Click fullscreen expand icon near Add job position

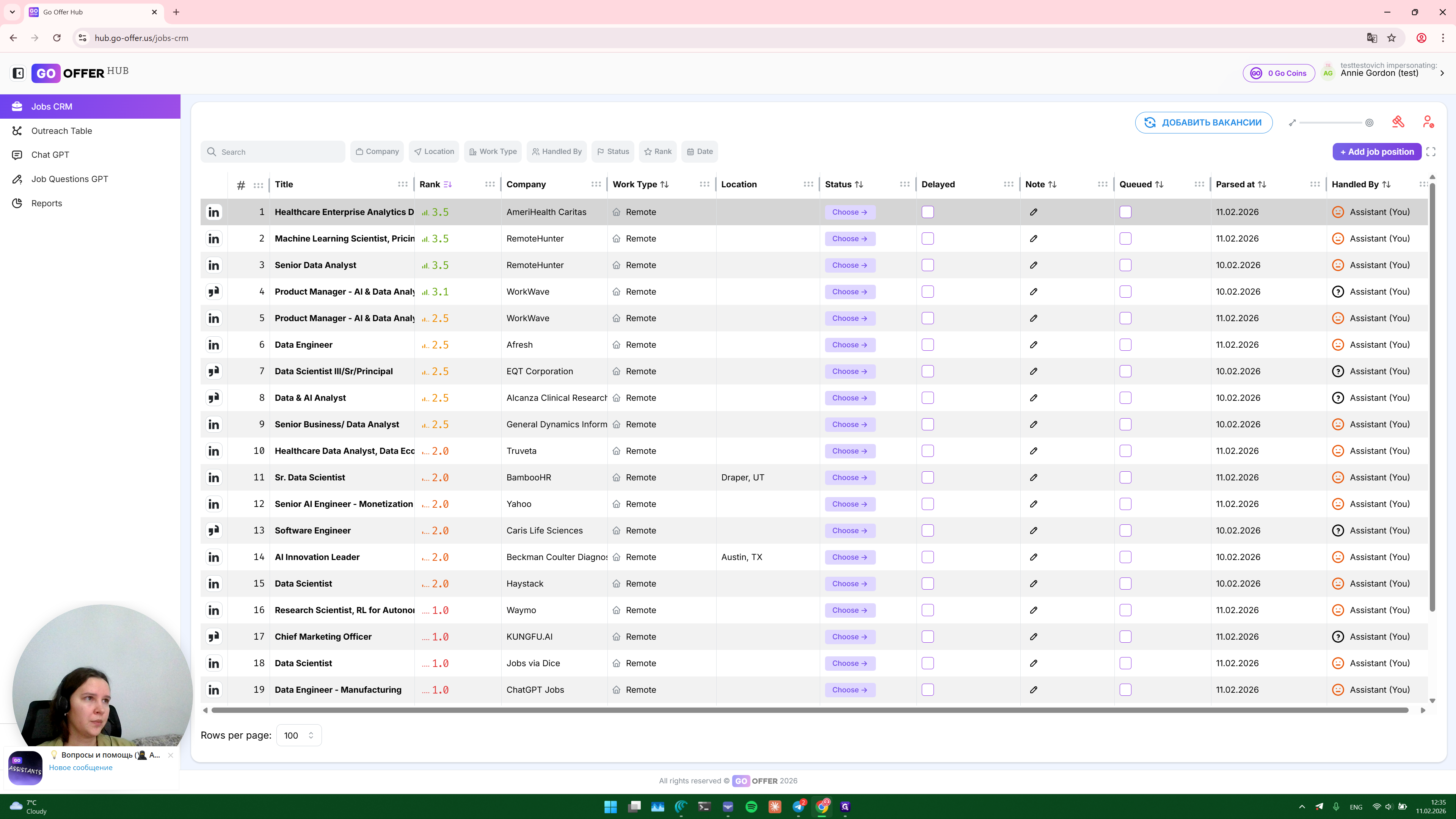coord(1431,152)
